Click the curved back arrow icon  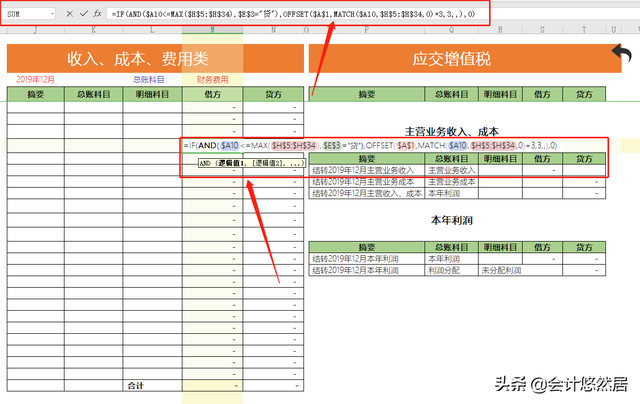pyautogui.click(x=622, y=53)
